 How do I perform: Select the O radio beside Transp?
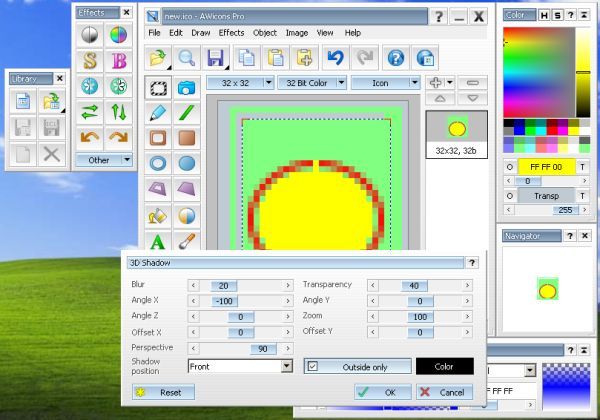click(509, 196)
